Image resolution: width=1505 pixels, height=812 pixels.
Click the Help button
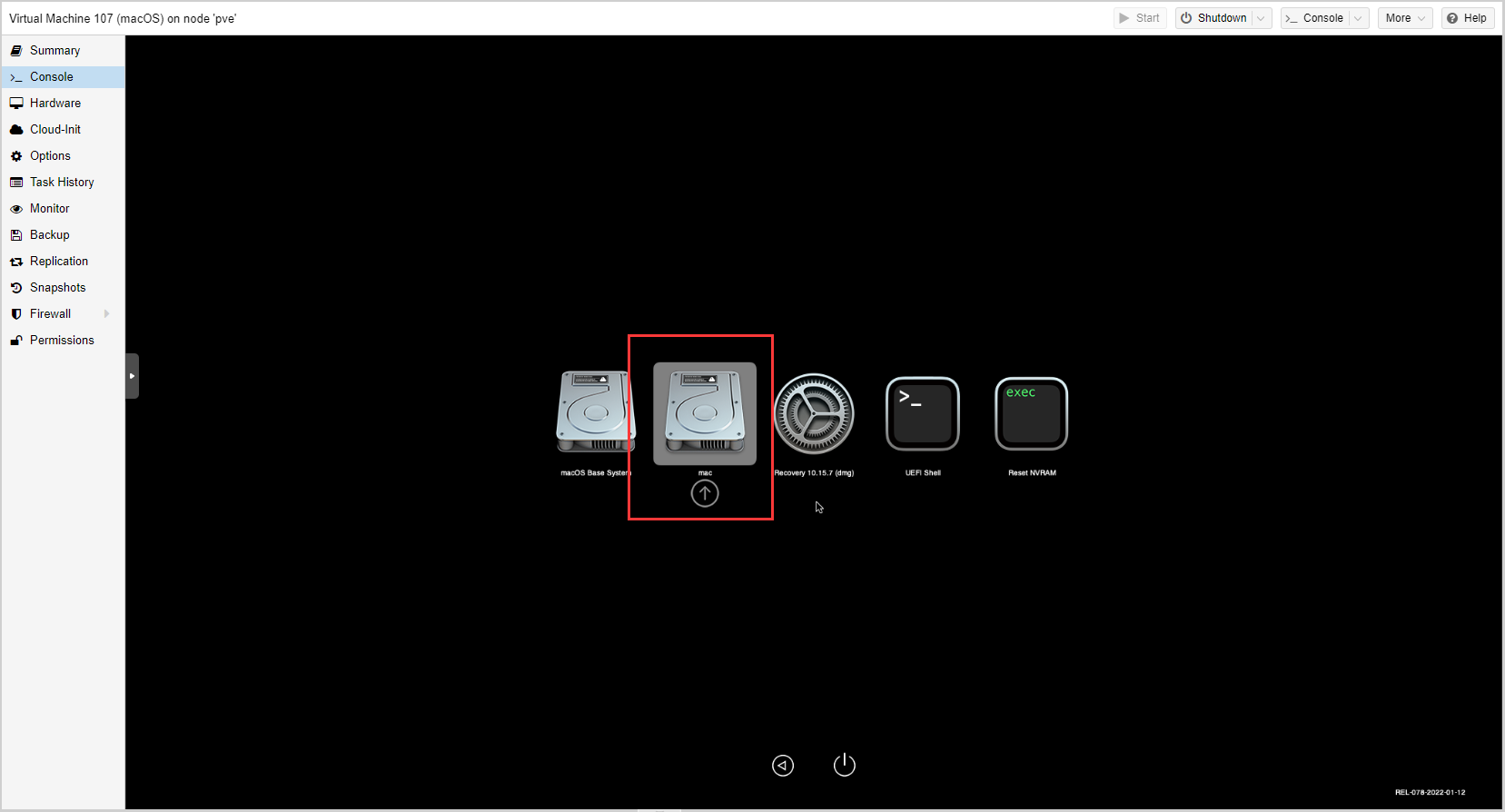point(1467,18)
